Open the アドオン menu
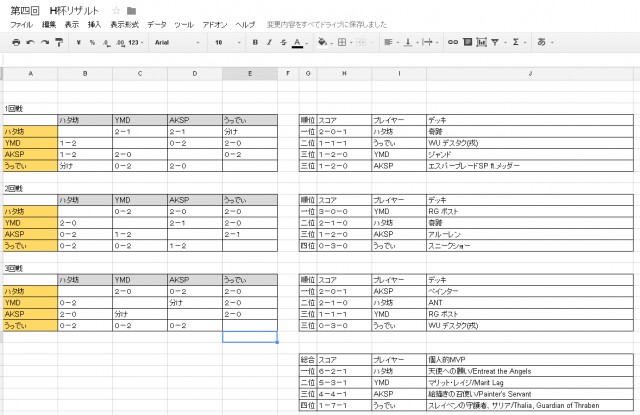 (215, 25)
